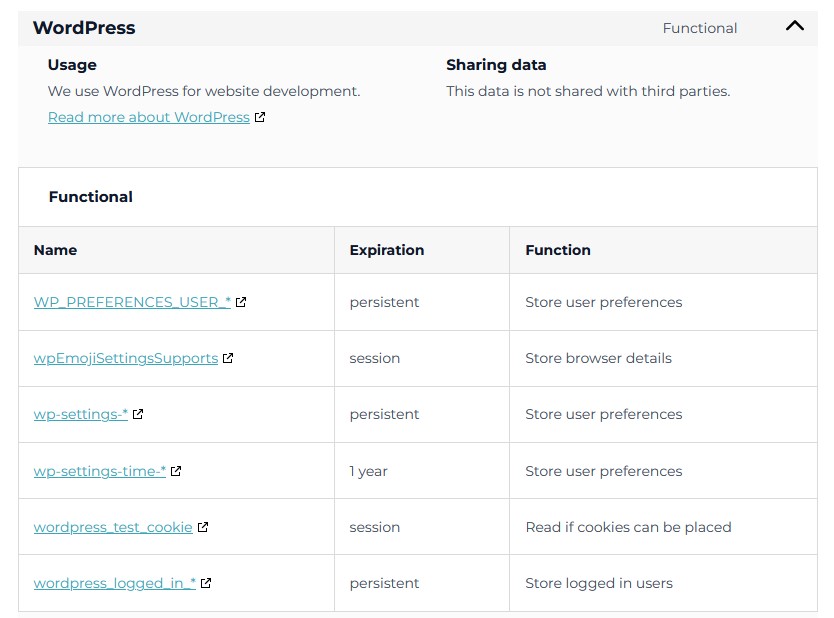Click the Name column header
Screen dimensions: 834x618
55,250
